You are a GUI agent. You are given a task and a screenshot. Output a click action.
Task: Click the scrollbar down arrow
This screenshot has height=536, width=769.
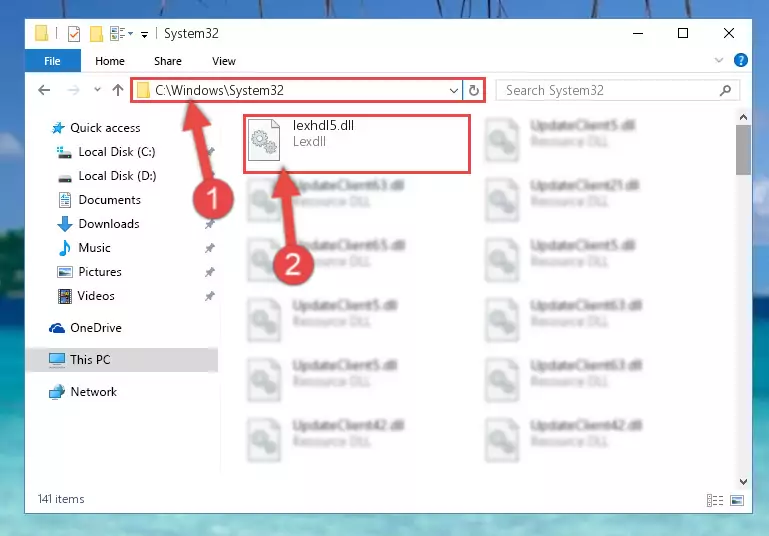coord(743,482)
